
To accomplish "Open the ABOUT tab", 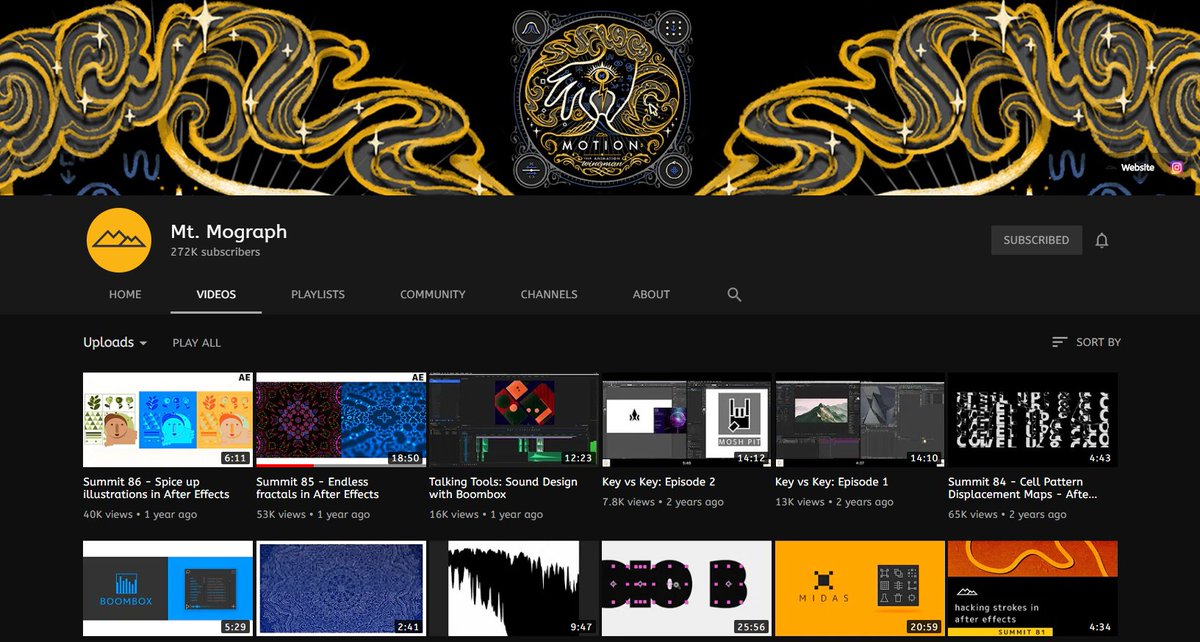I will (651, 295).
